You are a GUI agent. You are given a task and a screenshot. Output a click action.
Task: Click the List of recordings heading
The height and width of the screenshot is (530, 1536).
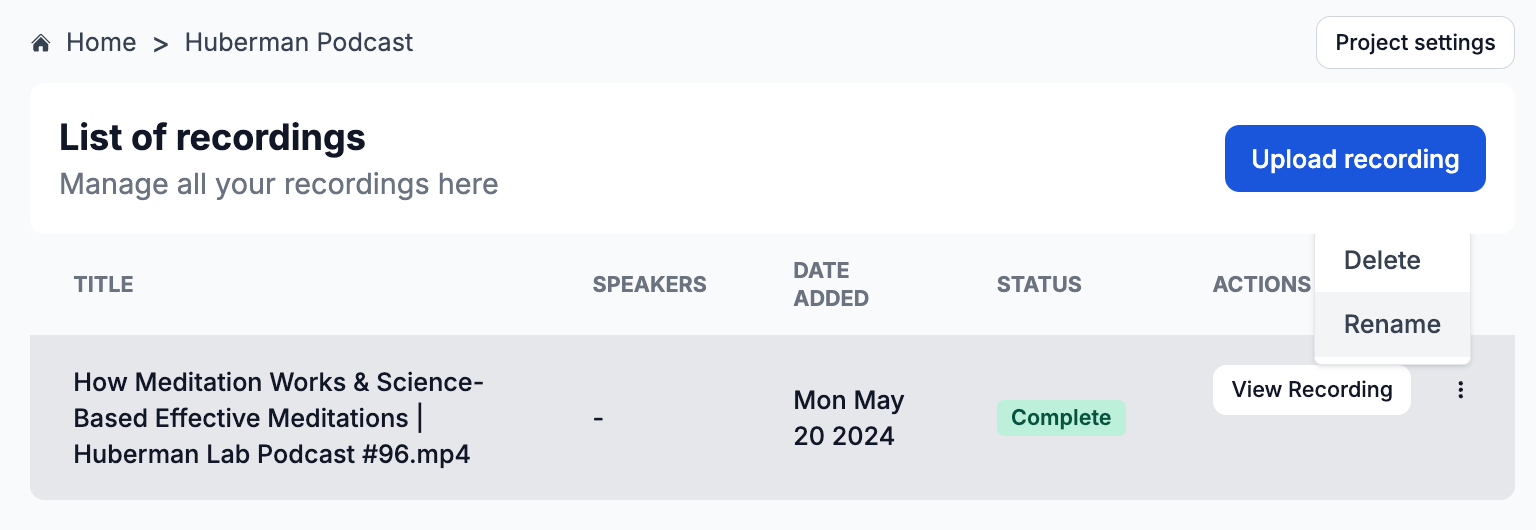click(212, 137)
